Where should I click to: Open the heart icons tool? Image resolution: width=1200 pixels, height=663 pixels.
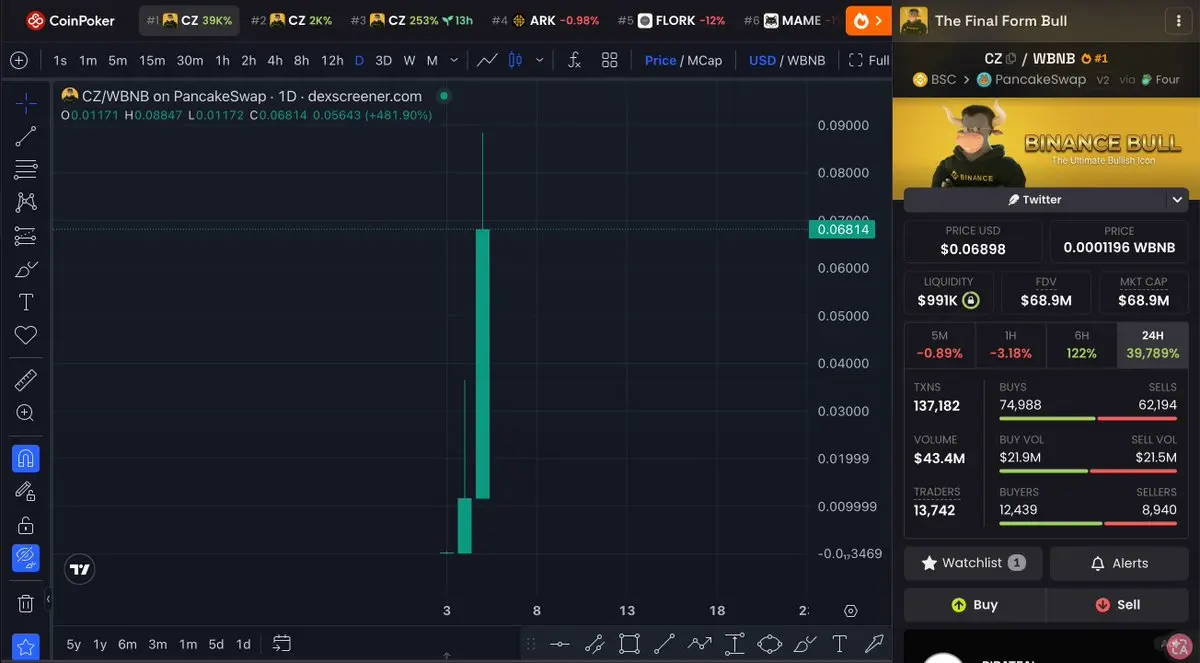[26, 335]
